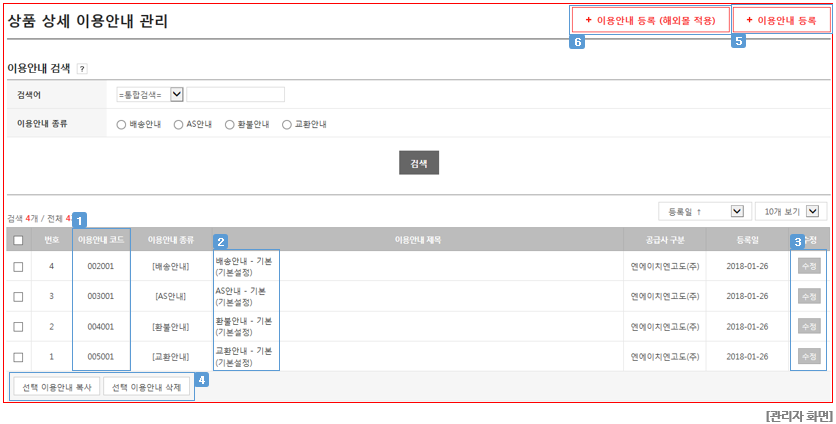Click 선택 이용안내 복사 button
836x424 pixels.
57,388
